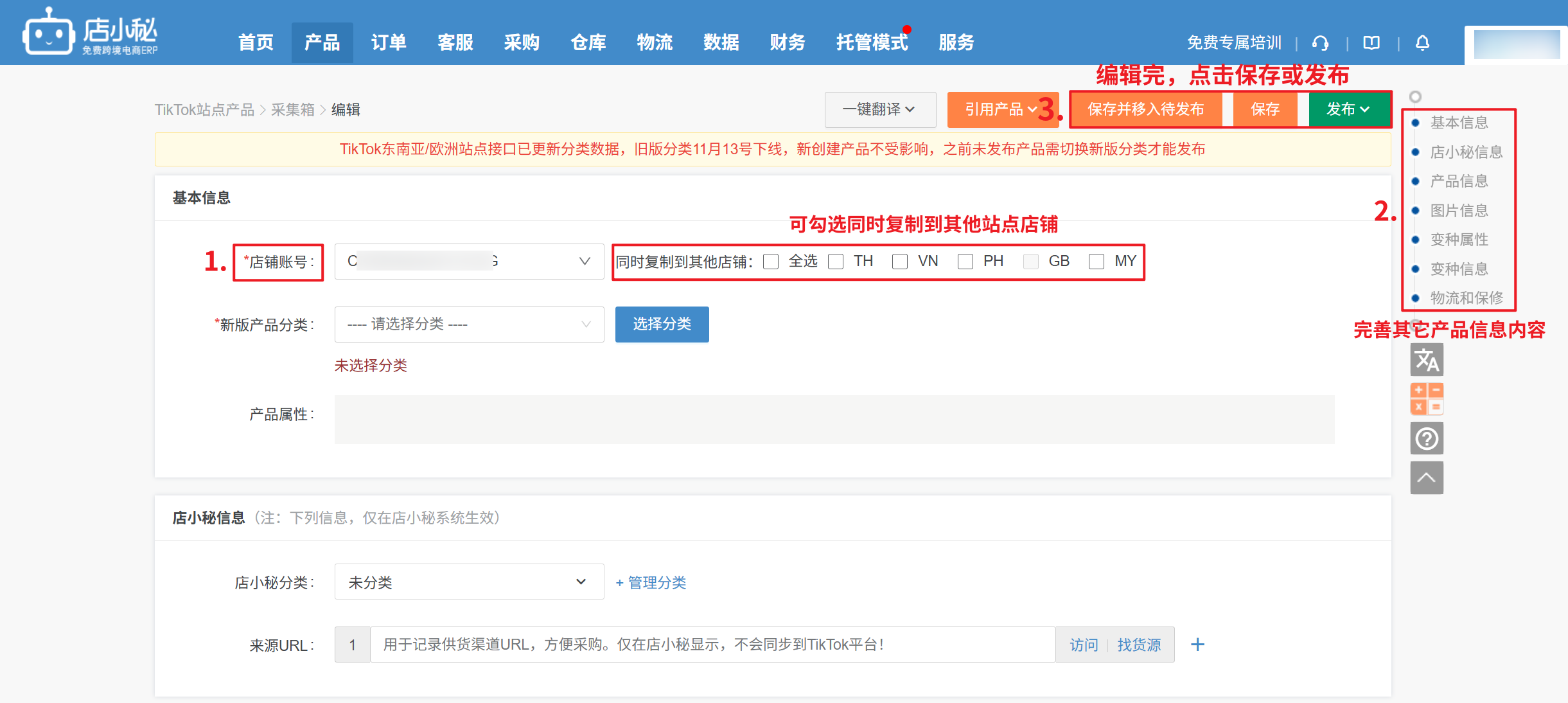
Task: Click the notification bell icon
Action: (x=1423, y=43)
